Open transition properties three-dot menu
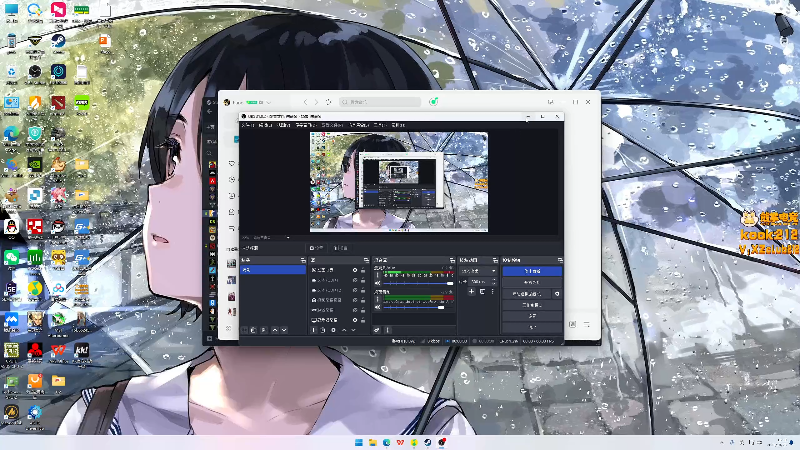The image size is (800, 450). pyautogui.click(x=492, y=291)
